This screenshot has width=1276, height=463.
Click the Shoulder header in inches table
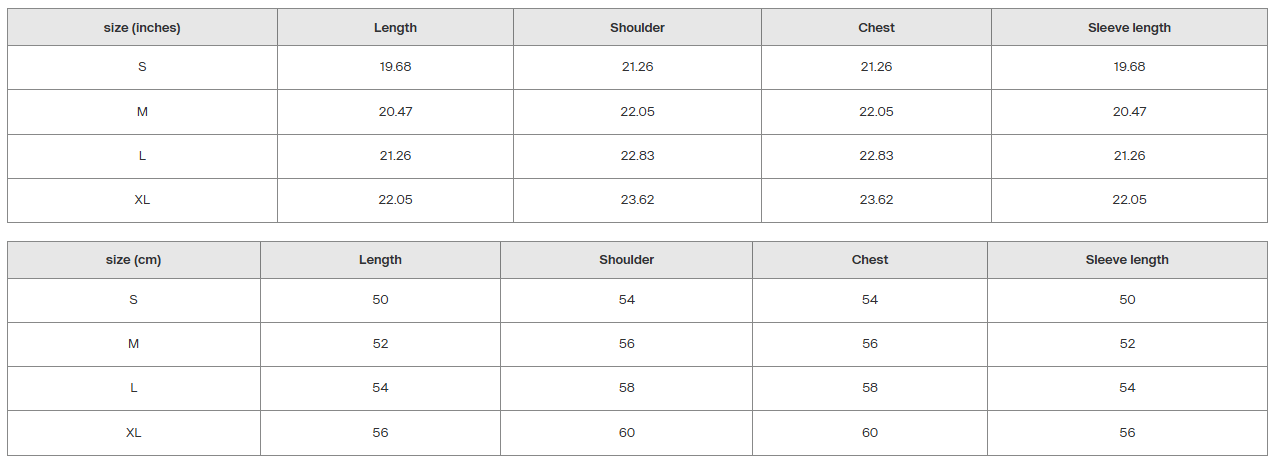tap(637, 28)
